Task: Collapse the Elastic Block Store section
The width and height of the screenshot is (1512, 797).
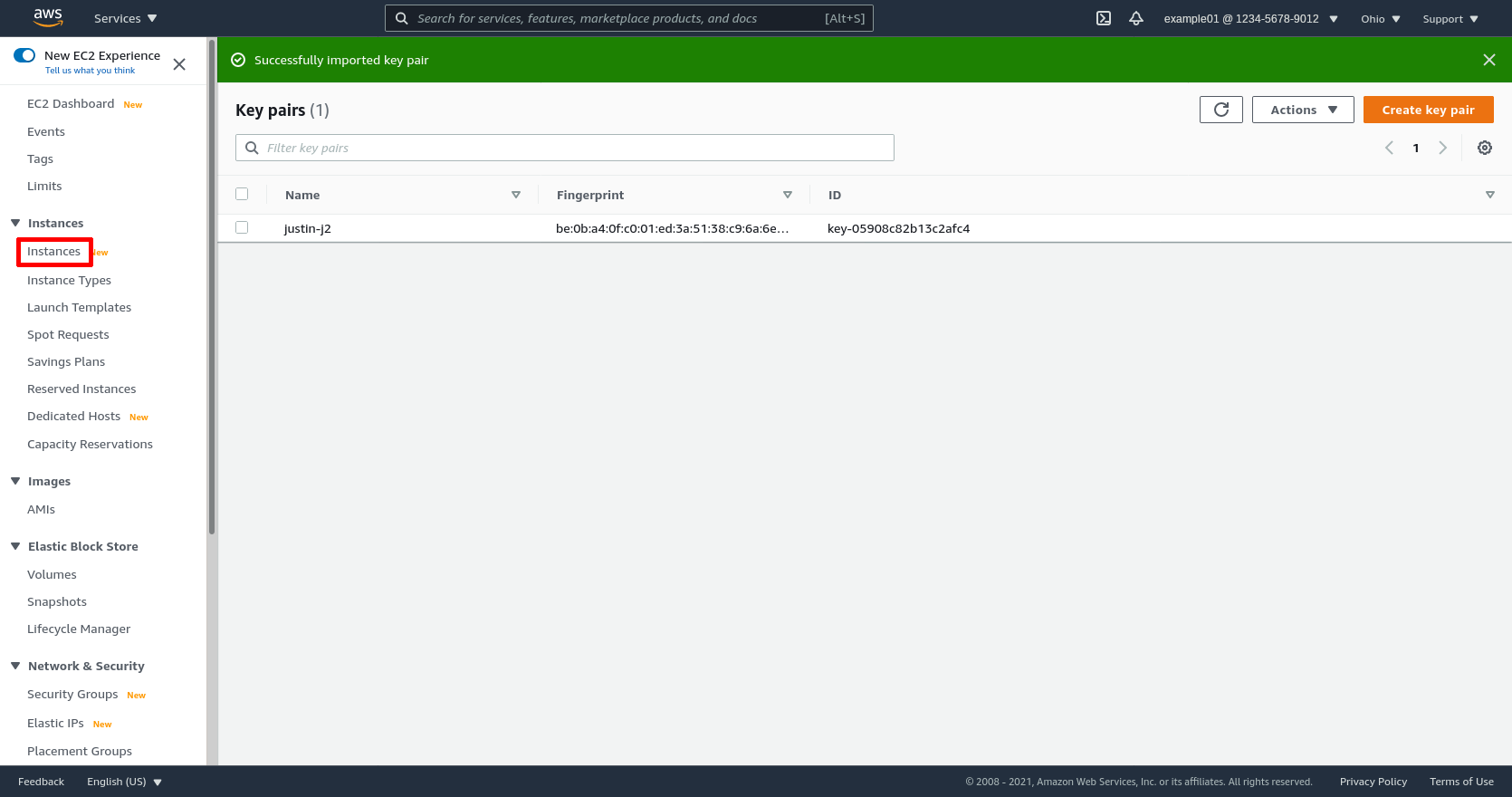Action: (15, 546)
